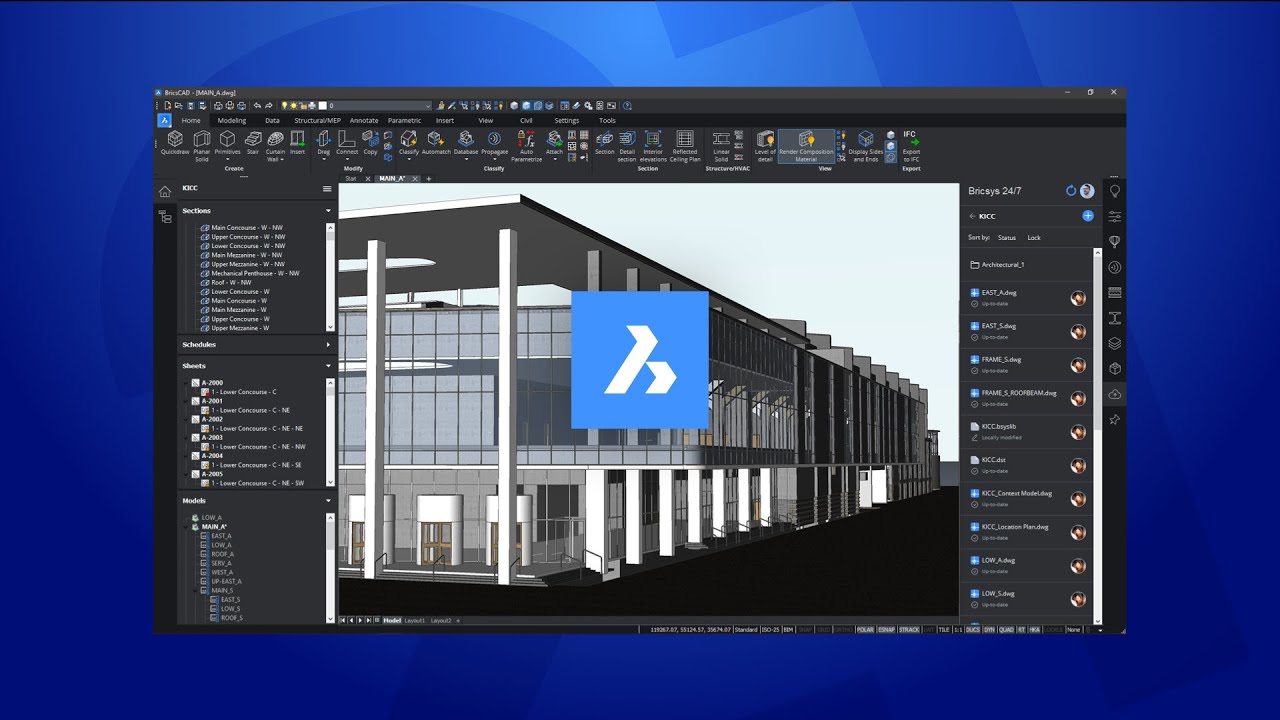The height and width of the screenshot is (720, 1280).
Task: Toggle DUCS in the status bar
Action: (x=973, y=630)
